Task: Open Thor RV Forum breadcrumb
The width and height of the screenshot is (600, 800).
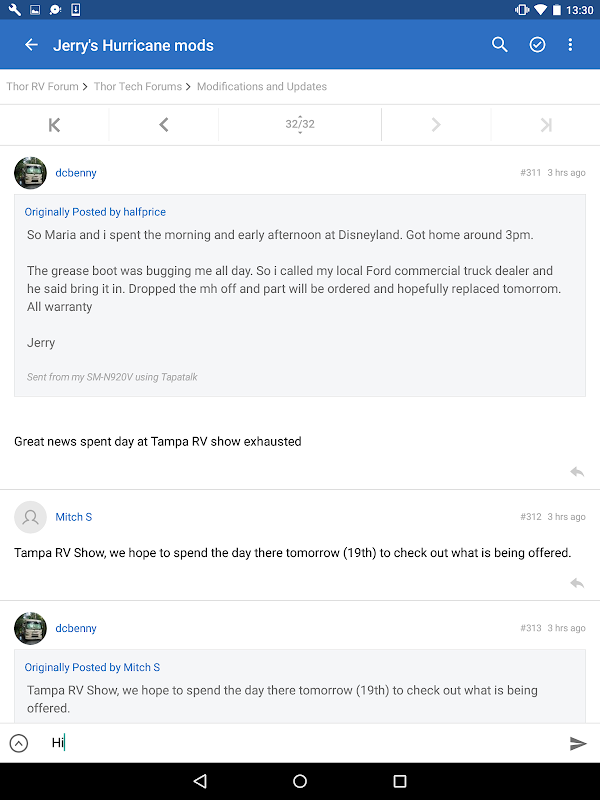Action: tap(44, 87)
